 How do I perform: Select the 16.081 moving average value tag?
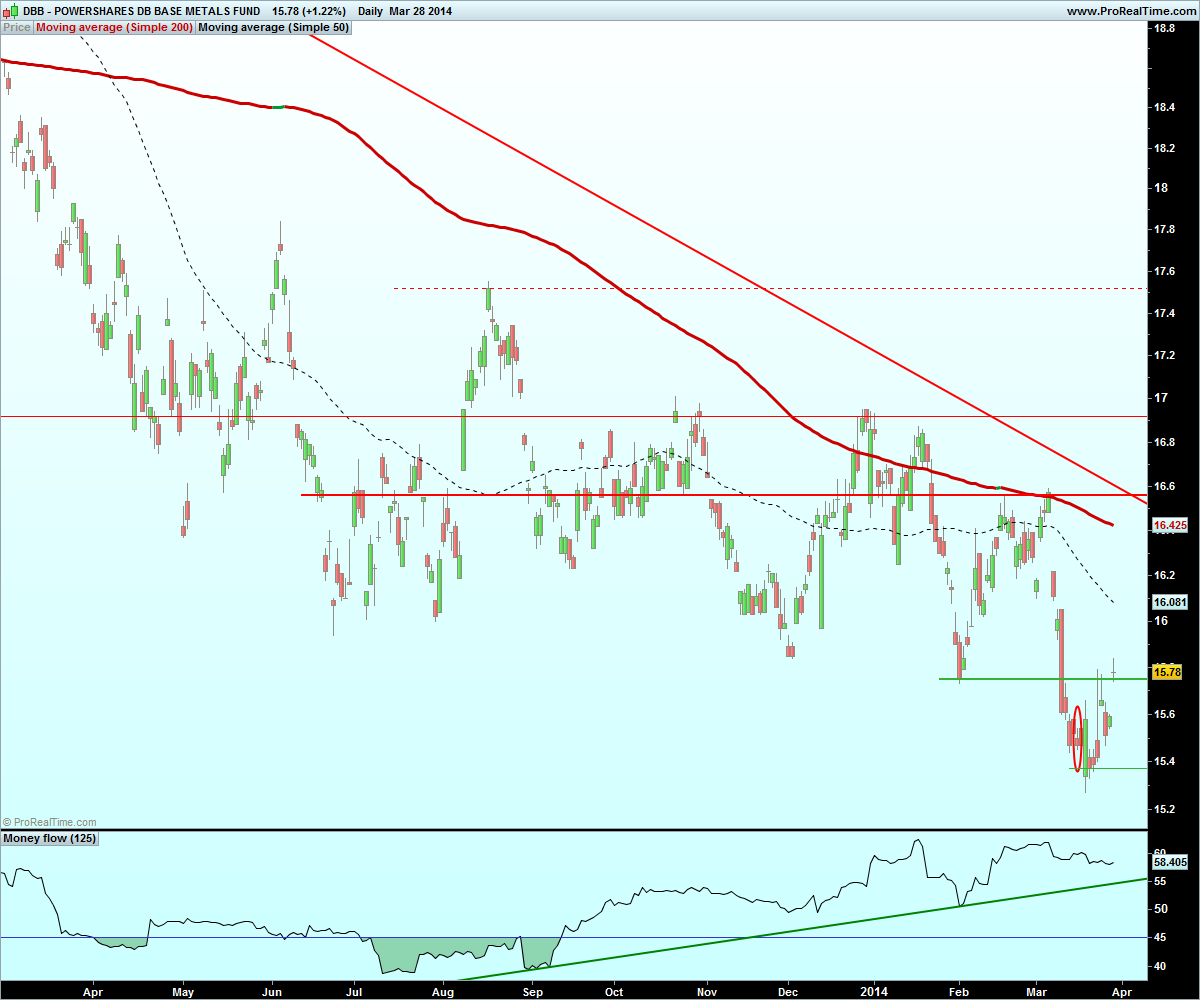(1168, 602)
